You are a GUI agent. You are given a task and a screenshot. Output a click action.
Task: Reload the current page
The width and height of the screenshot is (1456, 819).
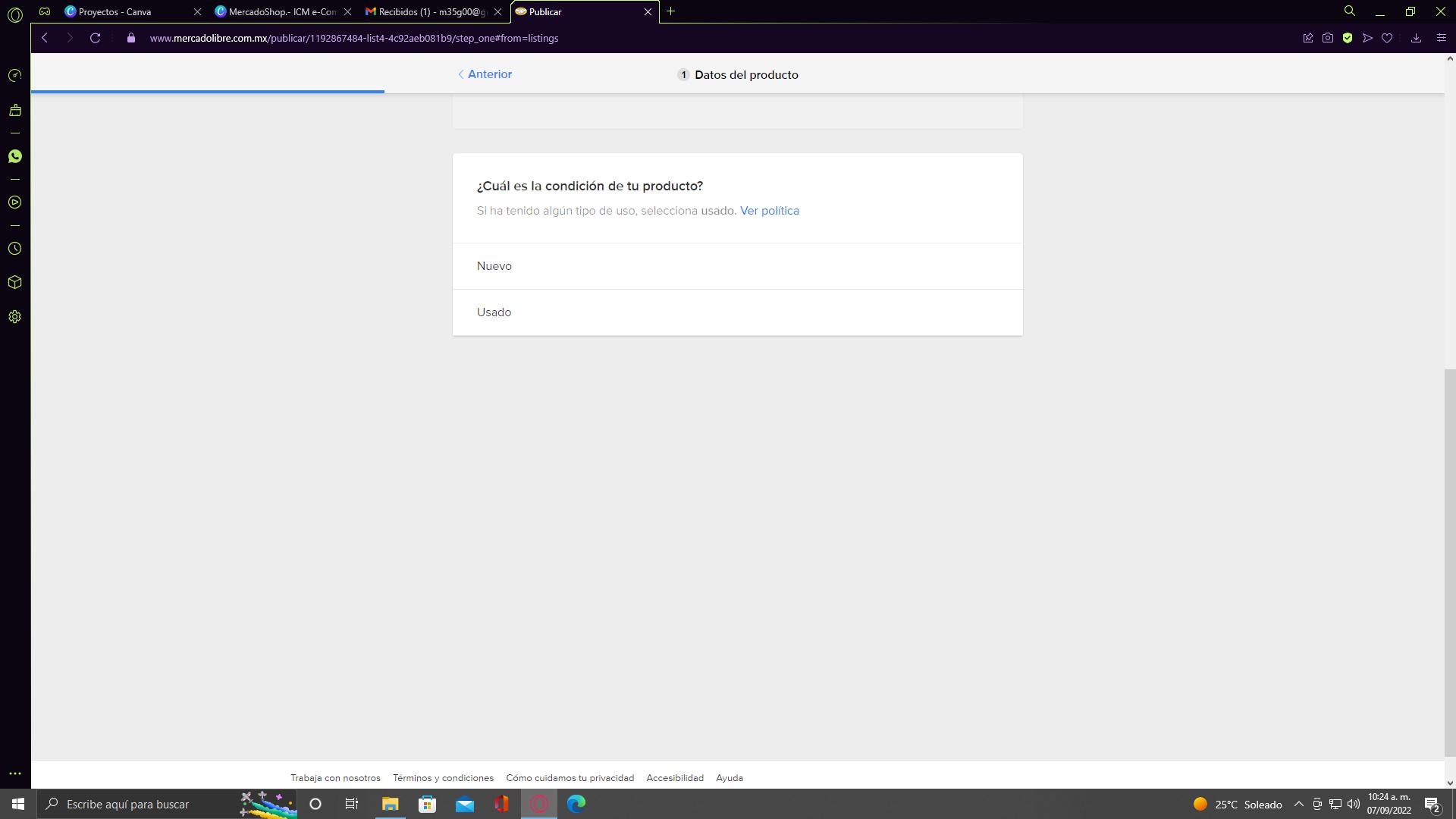pyautogui.click(x=95, y=38)
